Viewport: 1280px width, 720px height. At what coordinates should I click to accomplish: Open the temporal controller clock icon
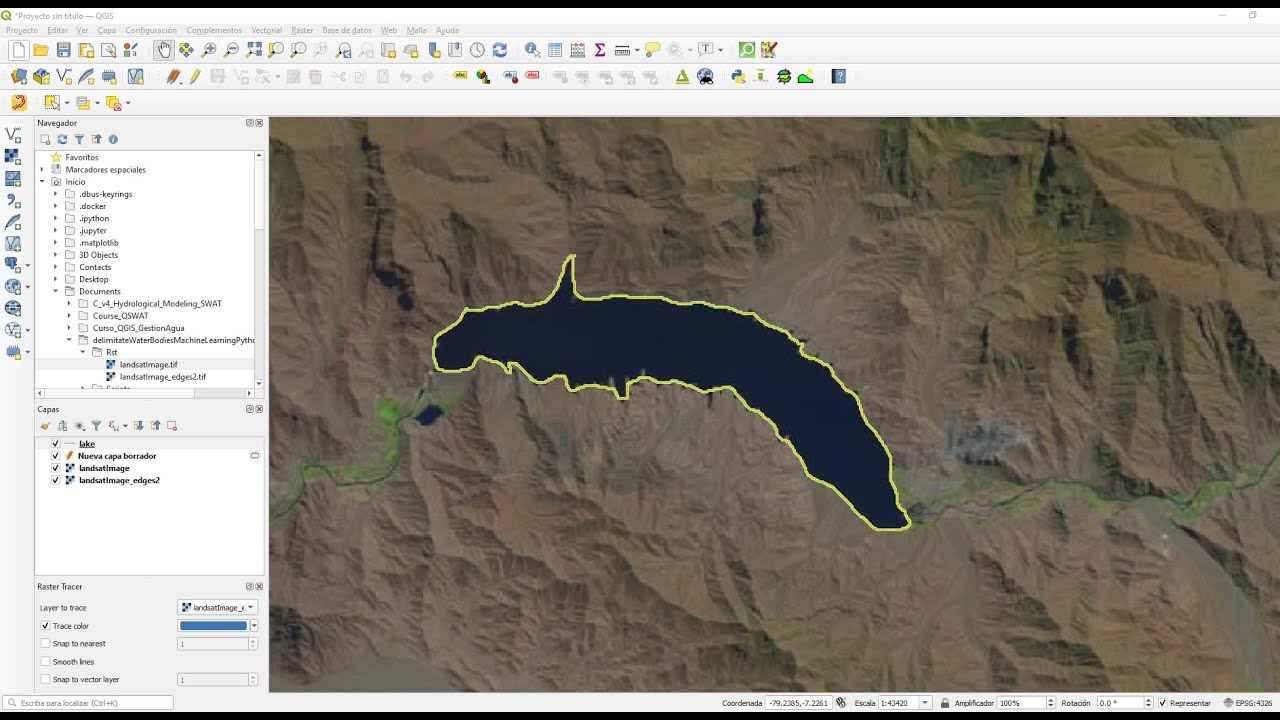click(477, 50)
